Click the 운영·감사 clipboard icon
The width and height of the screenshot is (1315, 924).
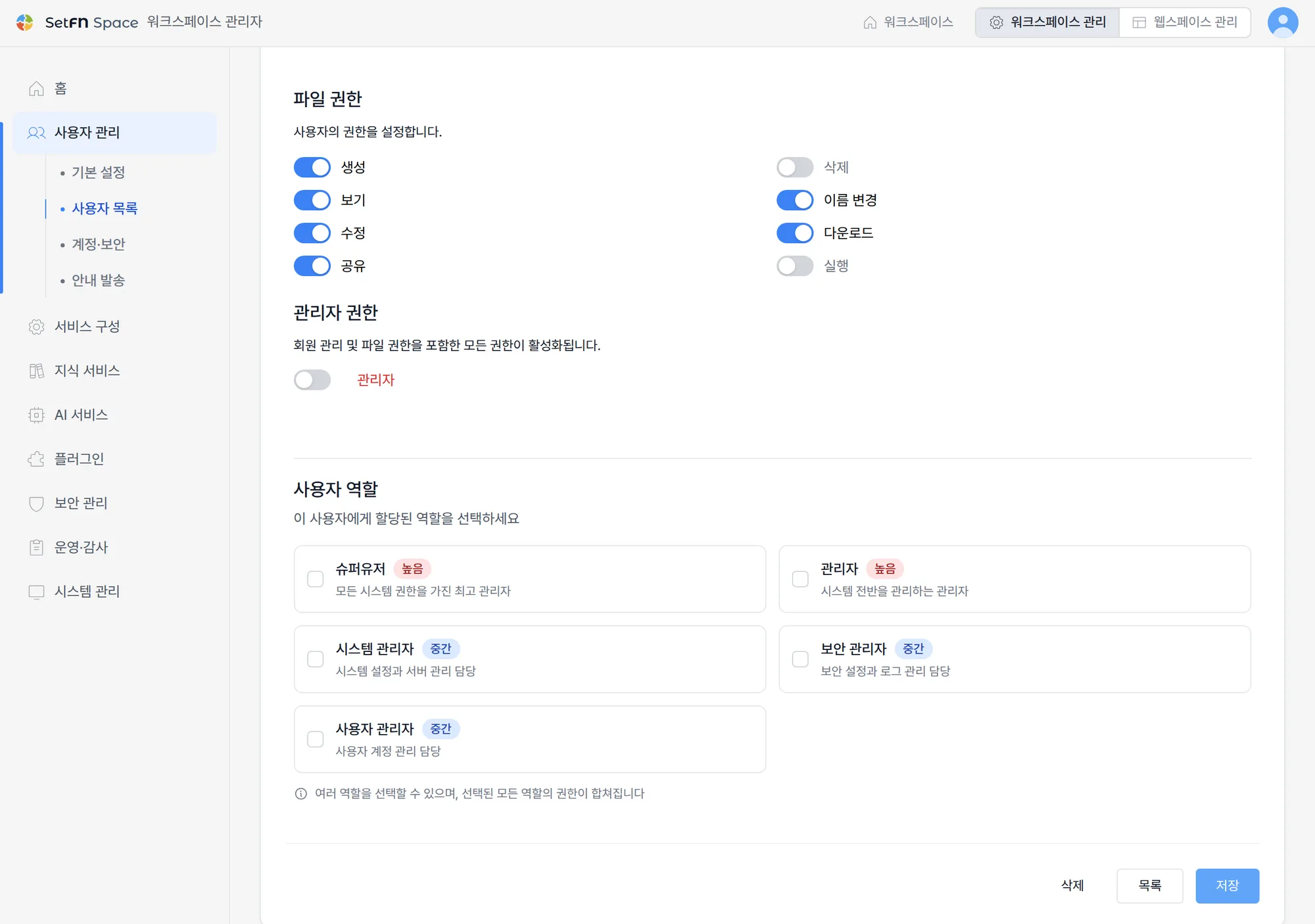click(37, 547)
